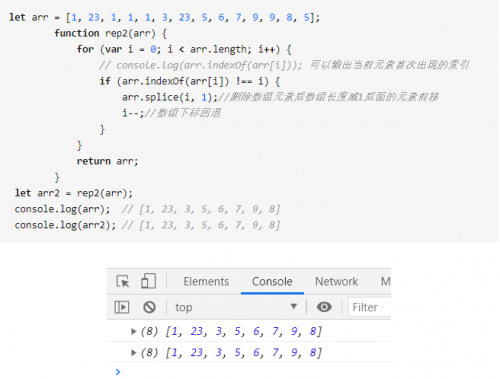Viewport: 500px width, 379px height.
Task: Focus the console Filter field
Action: click(x=370, y=307)
